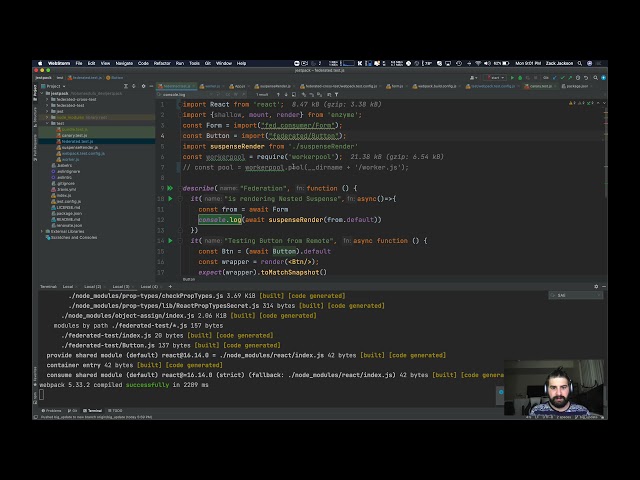Image resolution: width=640 pixels, height=480 pixels.
Task: Expand the federated-cross-test folder
Action: [x=47, y=99]
